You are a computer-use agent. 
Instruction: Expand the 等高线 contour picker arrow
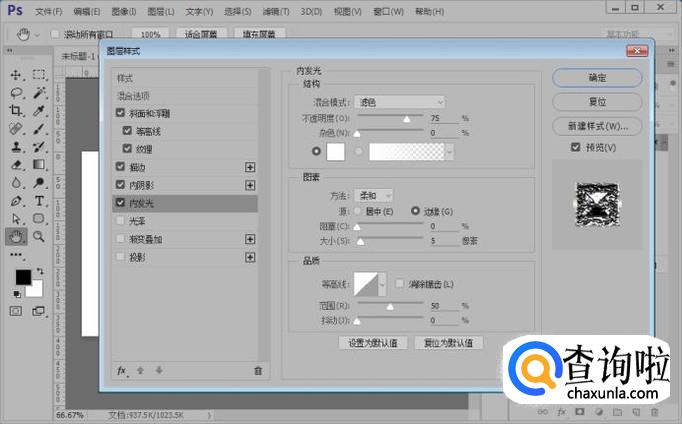[x=382, y=284]
